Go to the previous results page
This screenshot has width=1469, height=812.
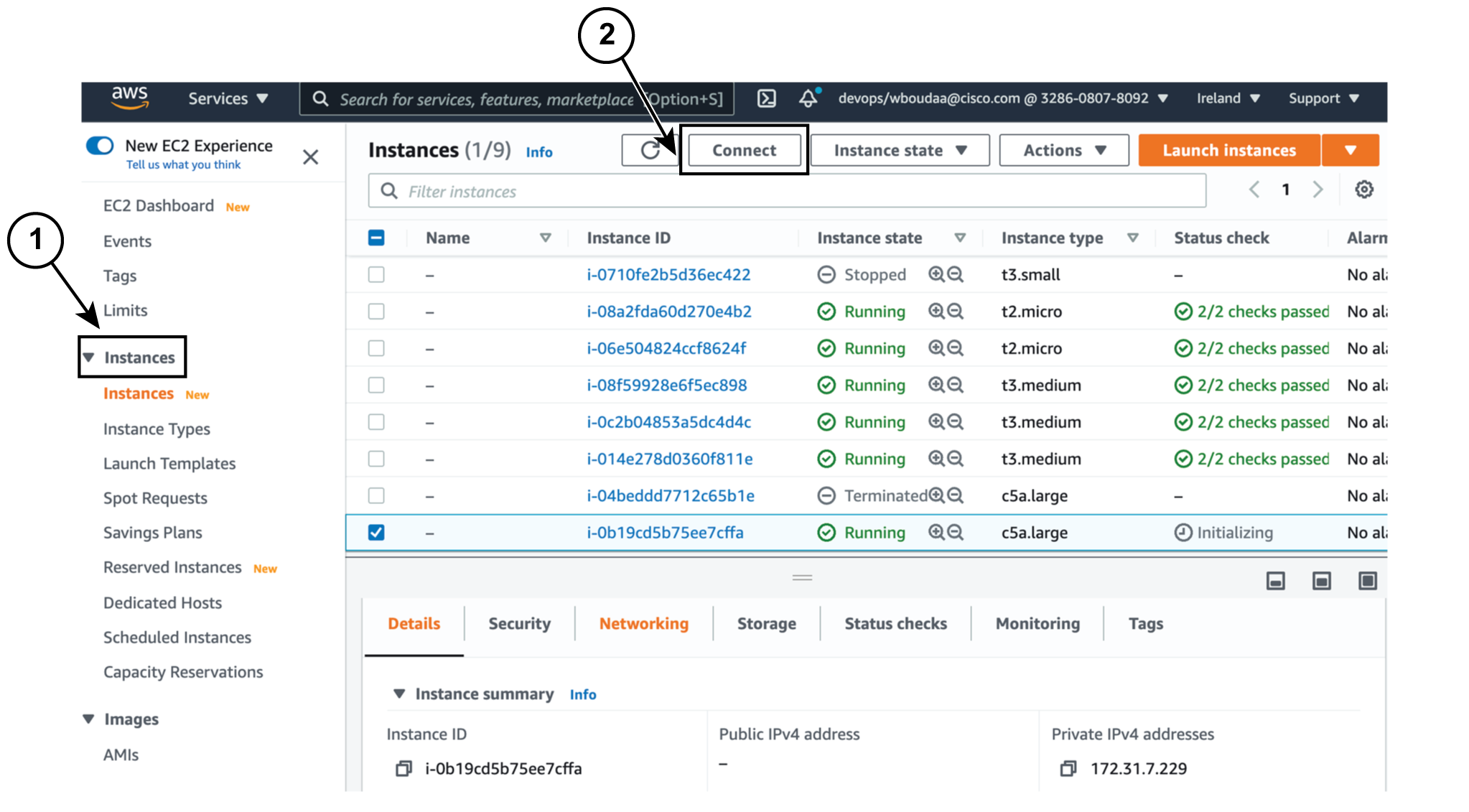click(1254, 190)
